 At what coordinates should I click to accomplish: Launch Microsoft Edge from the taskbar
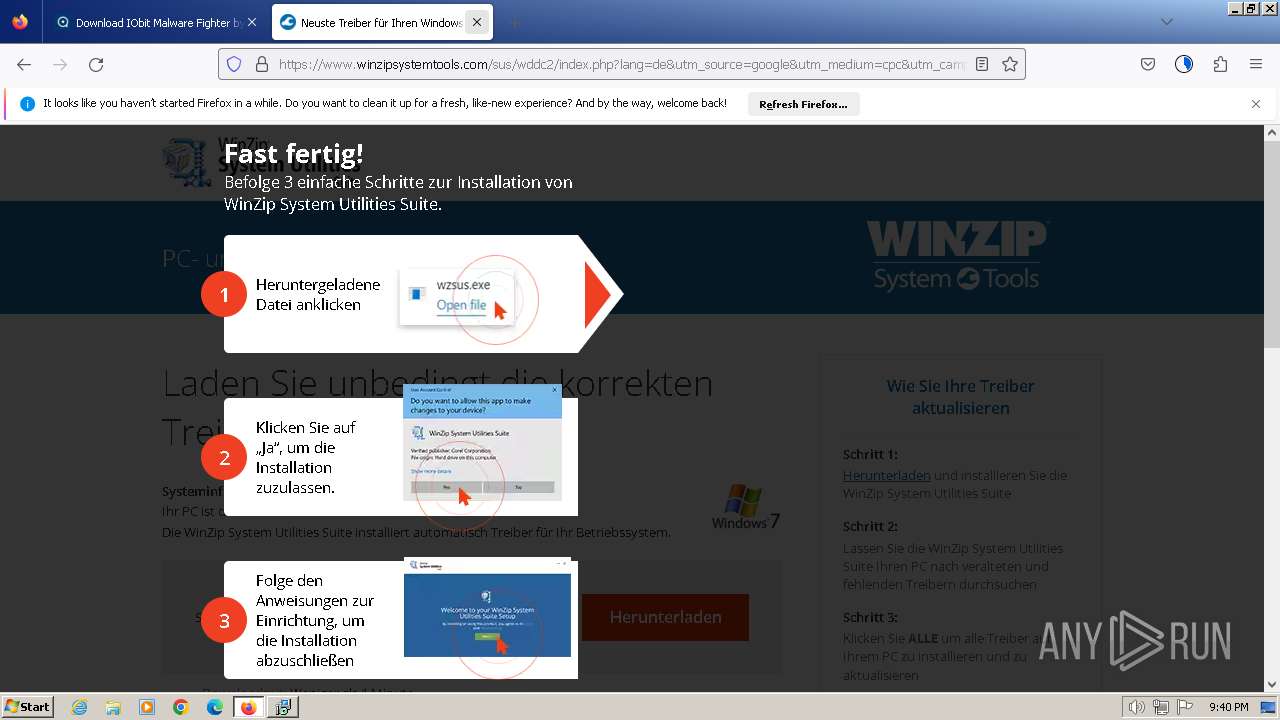215,707
